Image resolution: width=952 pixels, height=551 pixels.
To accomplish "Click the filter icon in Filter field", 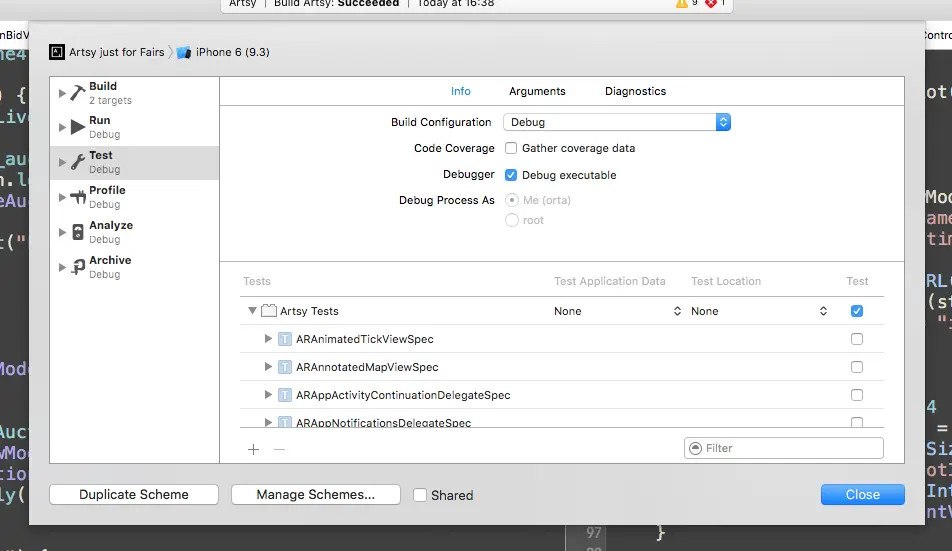I will click(x=696, y=448).
